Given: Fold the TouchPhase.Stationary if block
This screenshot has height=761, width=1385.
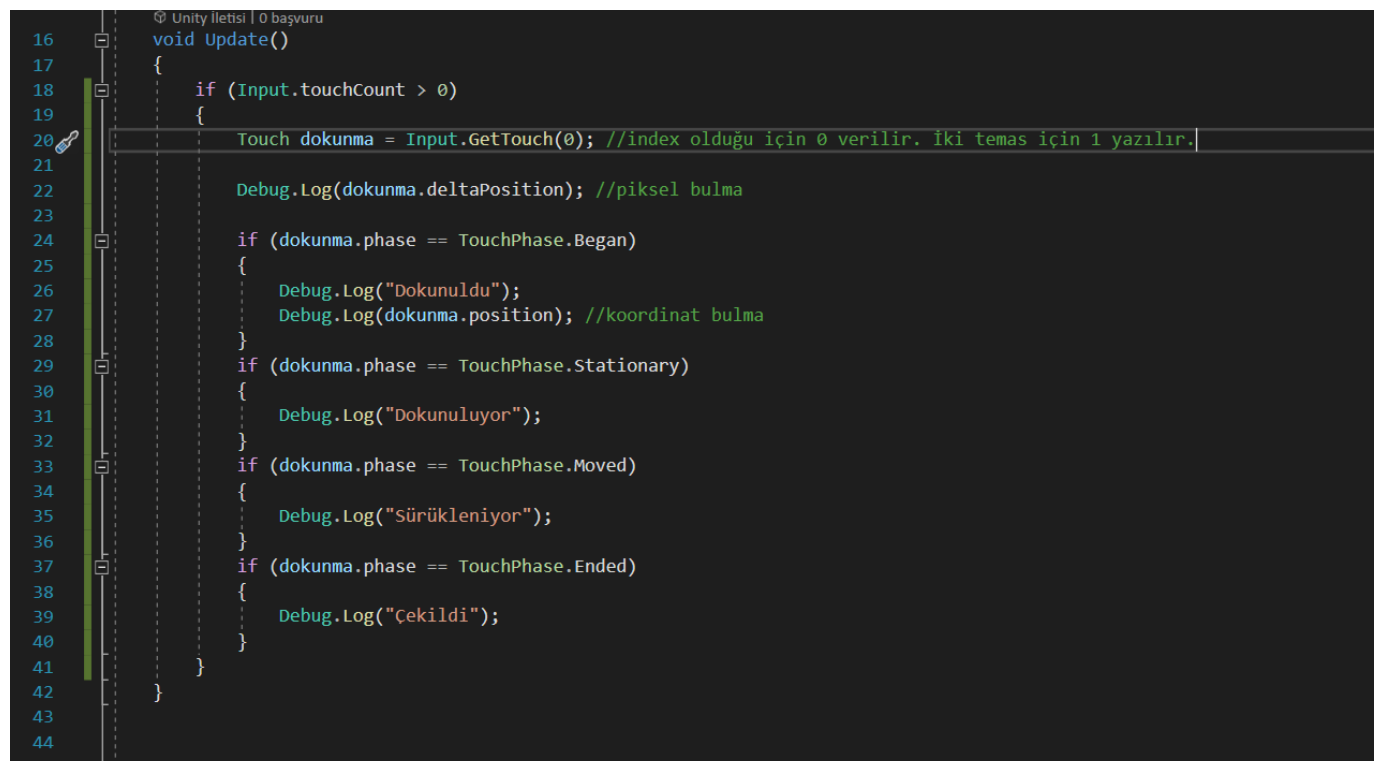Looking at the screenshot, I should pyautogui.click(x=101, y=366).
